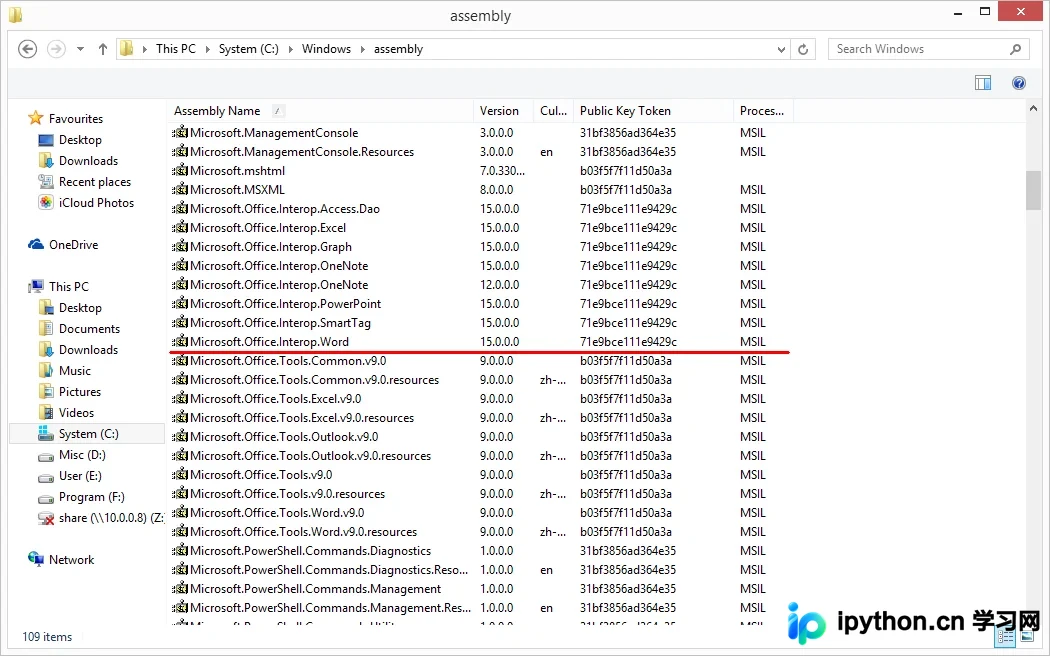
Task: Expand chevron after This PC breadcrumb
Action: coord(208,49)
